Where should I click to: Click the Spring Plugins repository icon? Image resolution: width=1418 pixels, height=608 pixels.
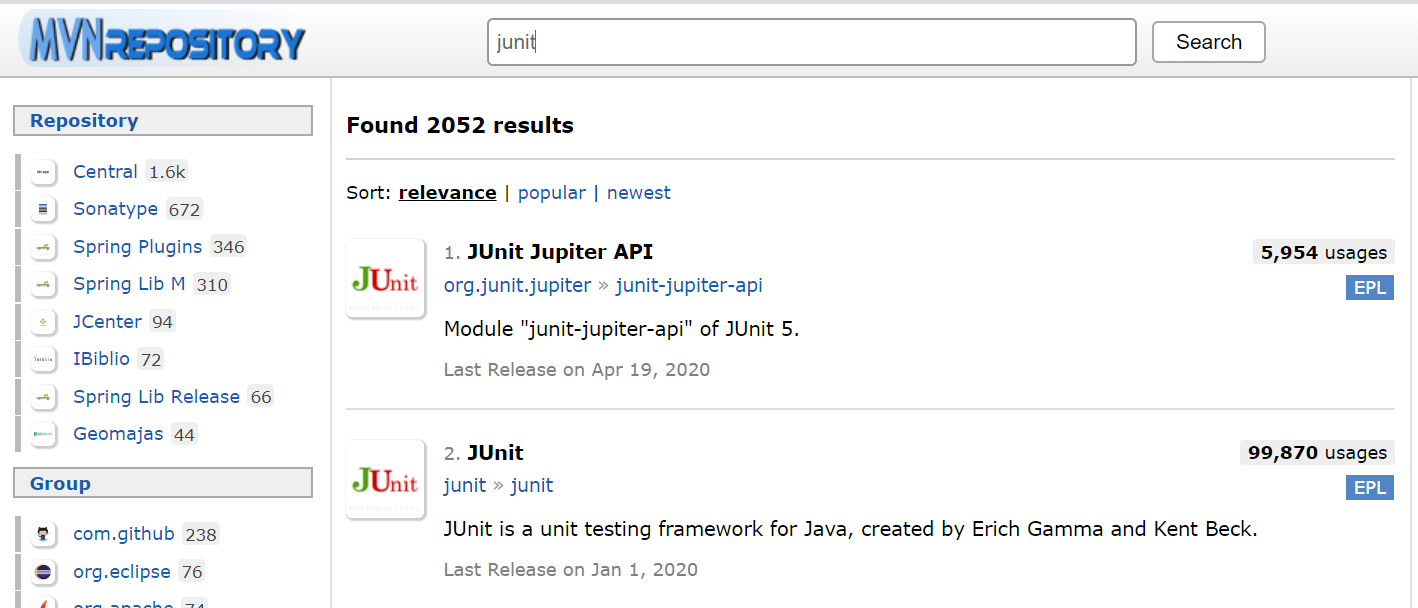pyautogui.click(x=43, y=247)
